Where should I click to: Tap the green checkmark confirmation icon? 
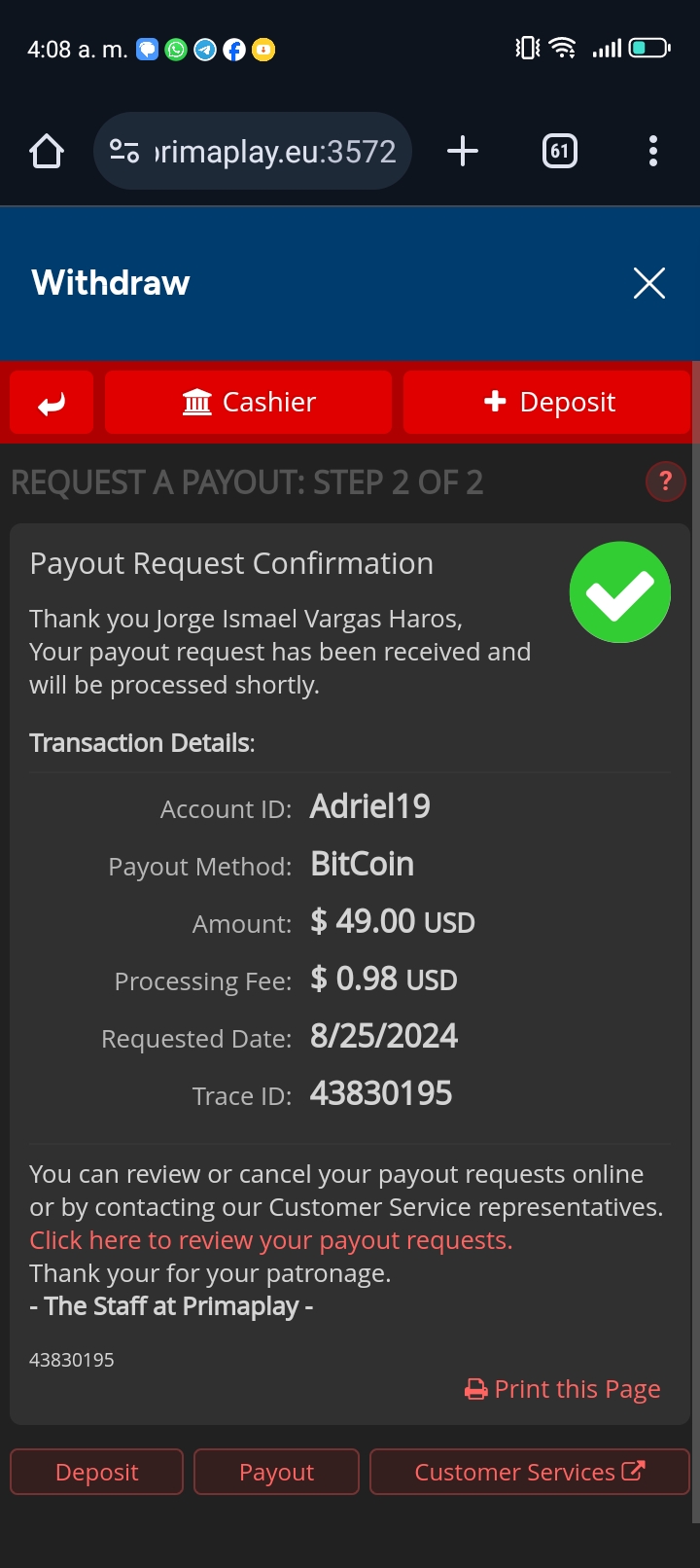point(619,592)
